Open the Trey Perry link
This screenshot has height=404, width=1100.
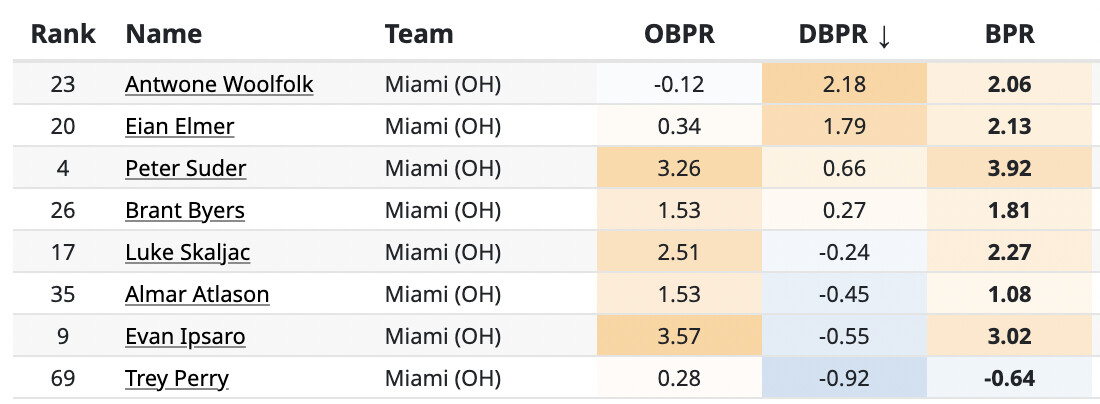click(x=176, y=378)
